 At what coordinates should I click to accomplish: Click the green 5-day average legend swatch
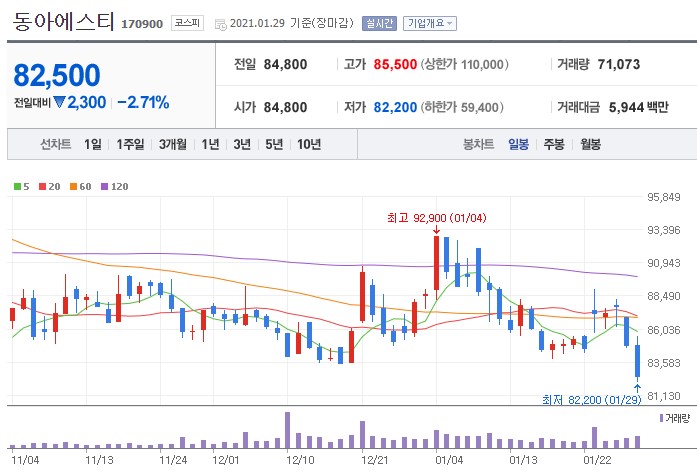17,187
